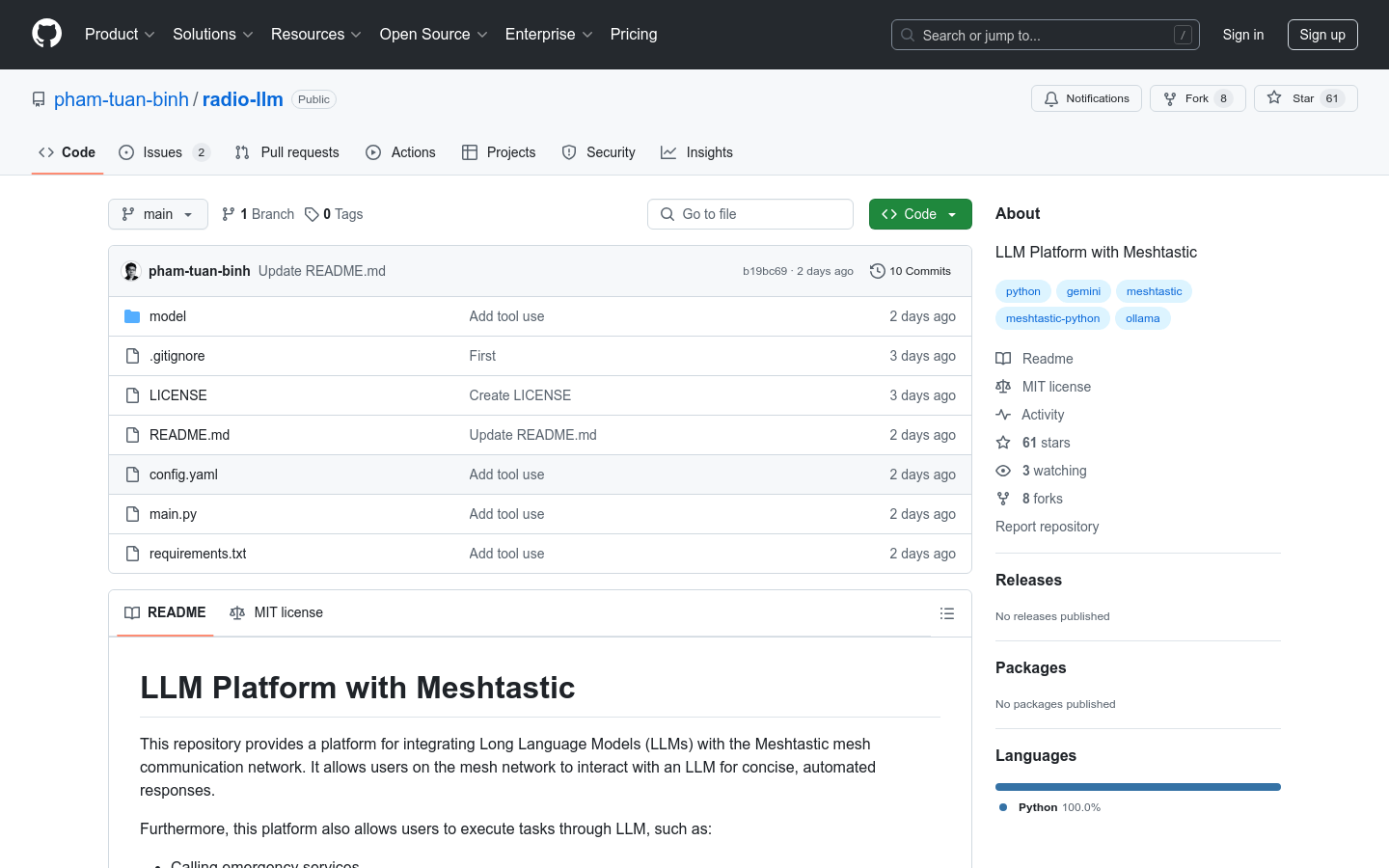This screenshot has height=868, width=1389.
Task: Expand the Solutions menu
Action: (x=213, y=34)
